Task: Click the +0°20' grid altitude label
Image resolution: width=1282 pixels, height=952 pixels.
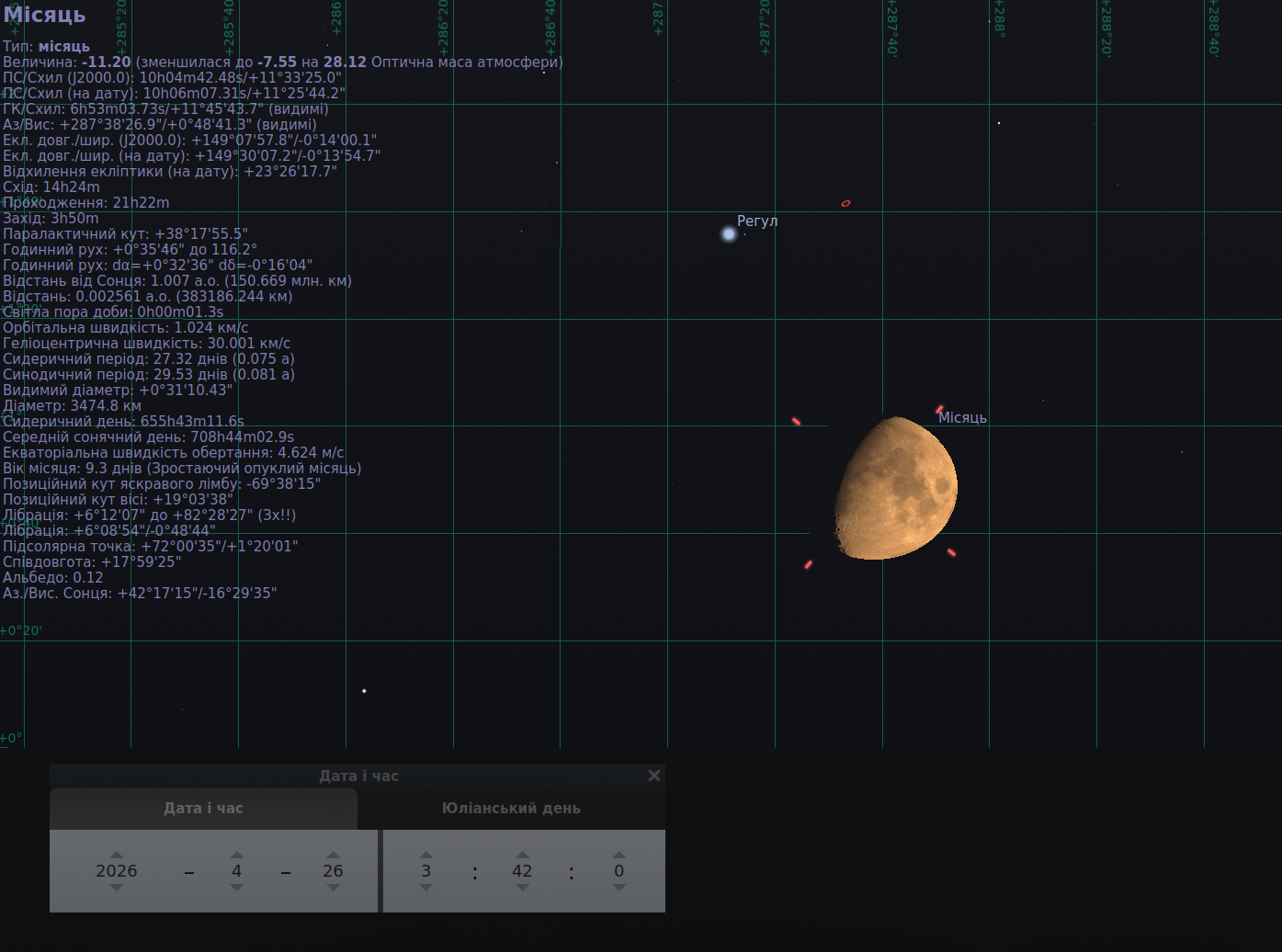Action: tap(20, 630)
